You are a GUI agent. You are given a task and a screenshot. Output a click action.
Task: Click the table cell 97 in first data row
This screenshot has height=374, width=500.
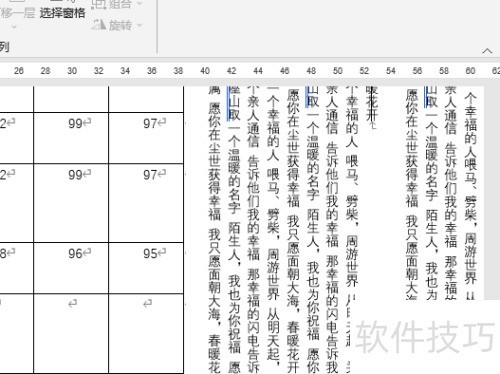point(146,138)
